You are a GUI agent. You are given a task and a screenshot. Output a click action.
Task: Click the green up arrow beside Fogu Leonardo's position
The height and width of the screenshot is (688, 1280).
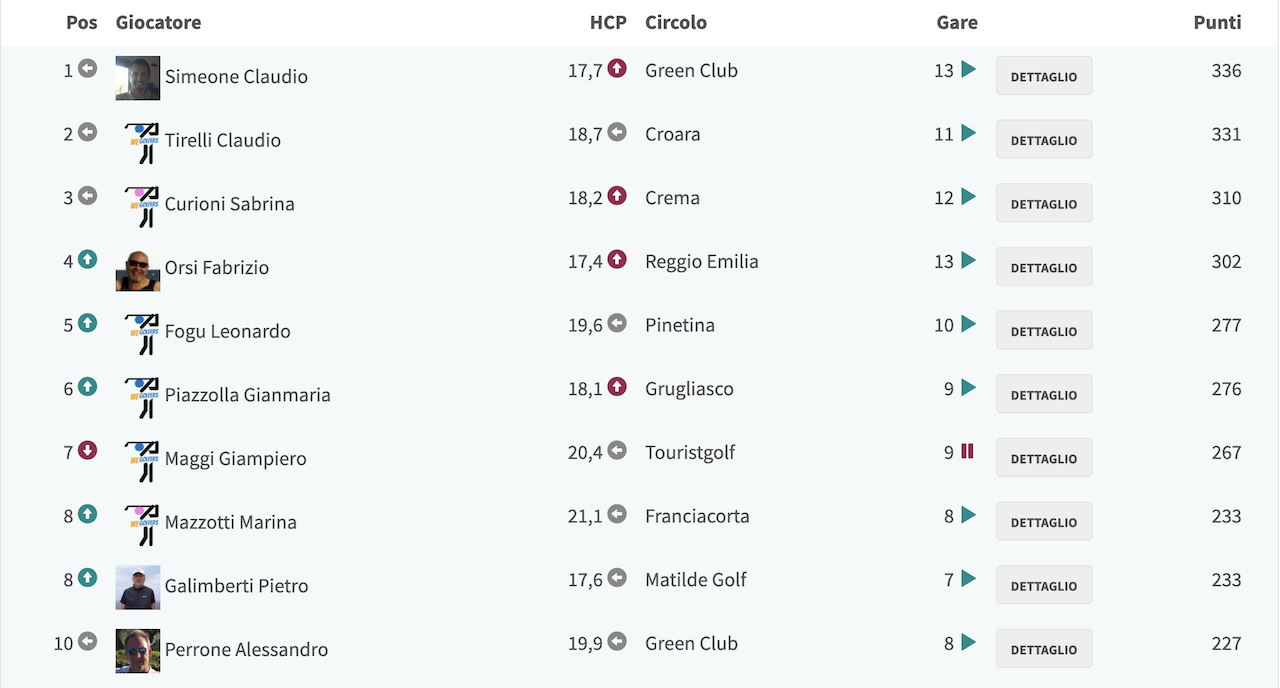coord(88,323)
